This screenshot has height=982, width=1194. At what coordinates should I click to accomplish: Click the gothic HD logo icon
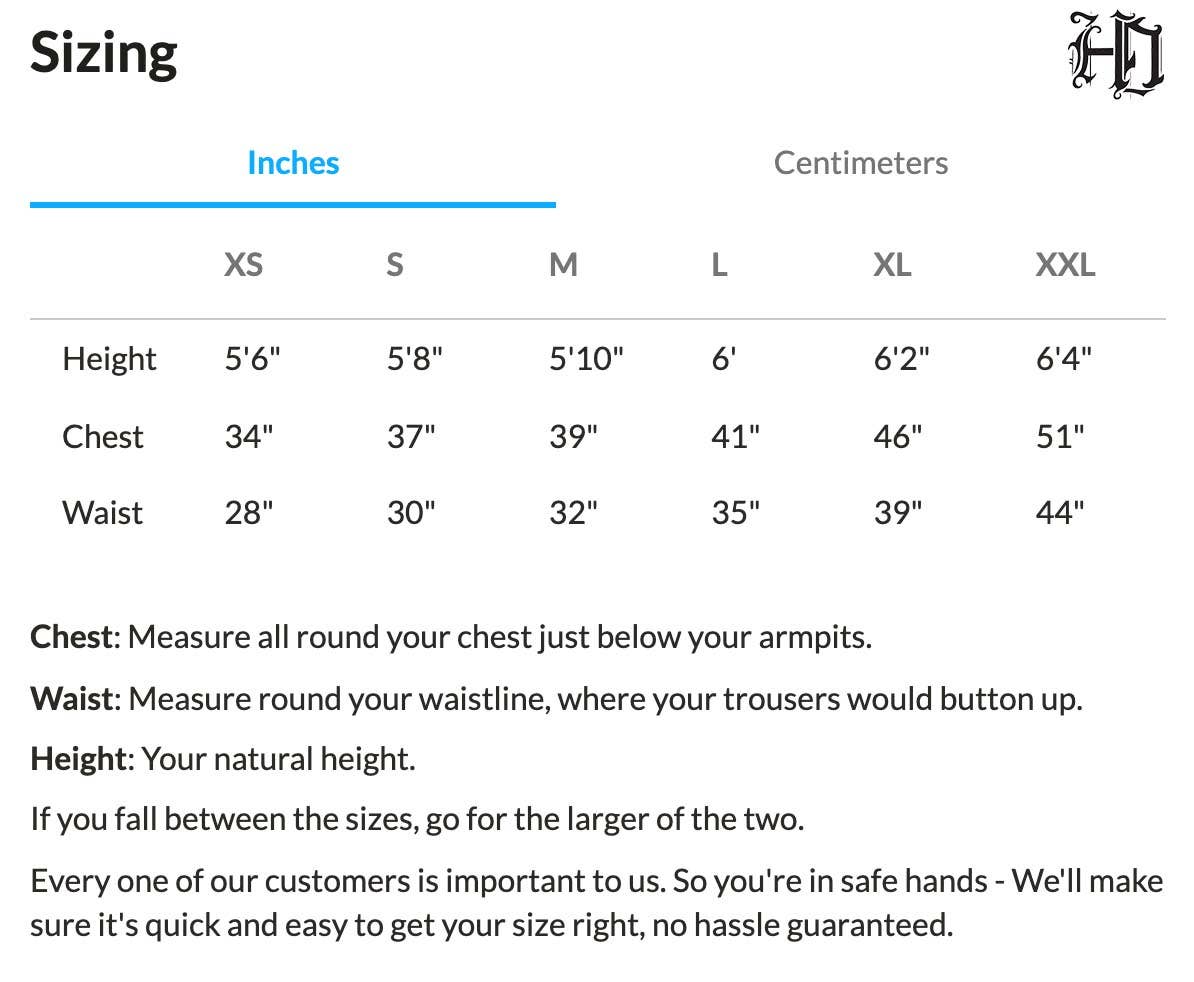(1117, 54)
